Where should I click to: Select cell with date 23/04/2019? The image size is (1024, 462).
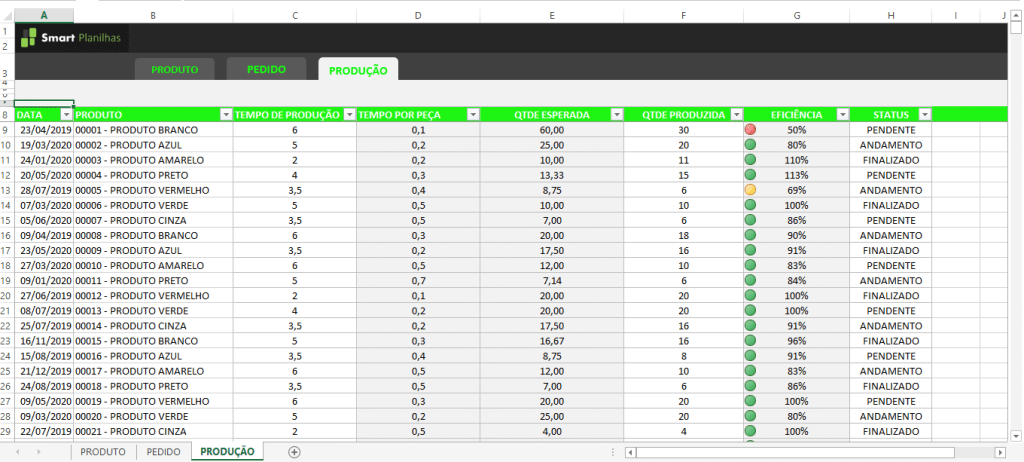point(44,130)
